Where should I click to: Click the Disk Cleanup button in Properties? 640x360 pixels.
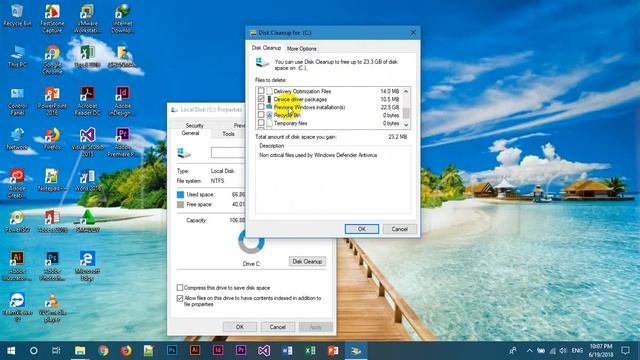pyautogui.click(x=307, y=262)
